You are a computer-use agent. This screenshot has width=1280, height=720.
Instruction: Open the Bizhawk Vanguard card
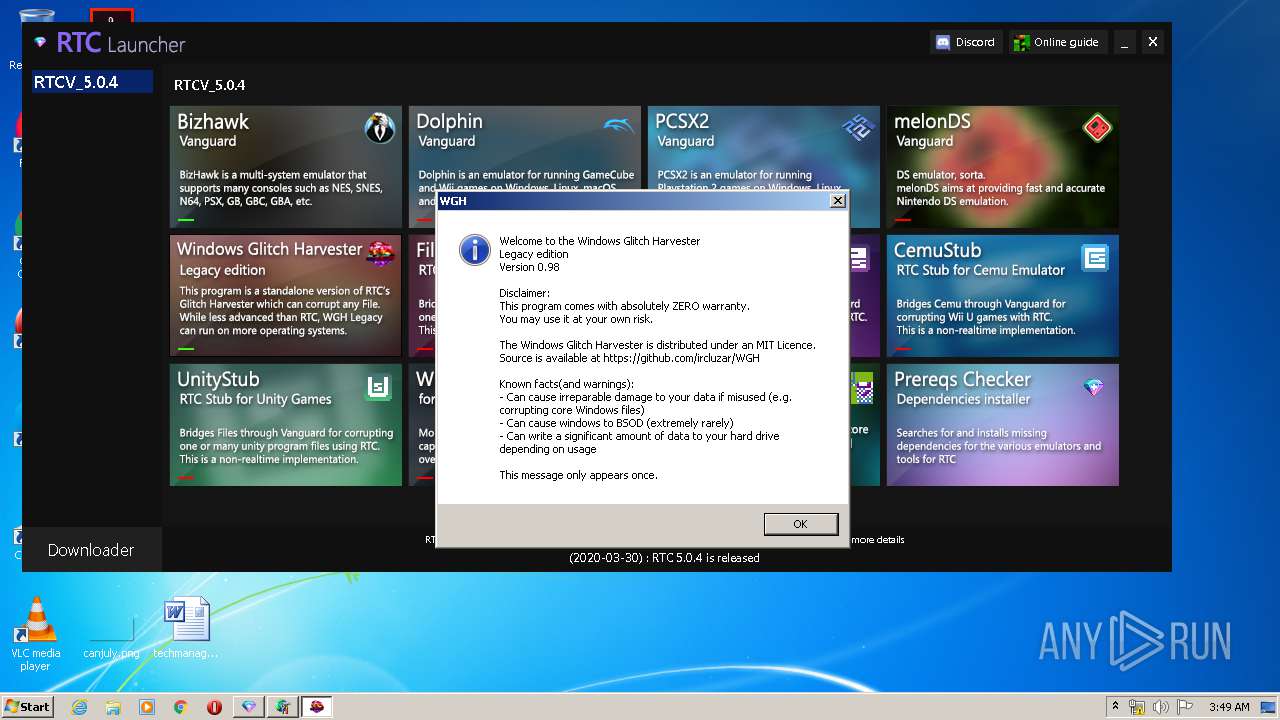point(286,167)
